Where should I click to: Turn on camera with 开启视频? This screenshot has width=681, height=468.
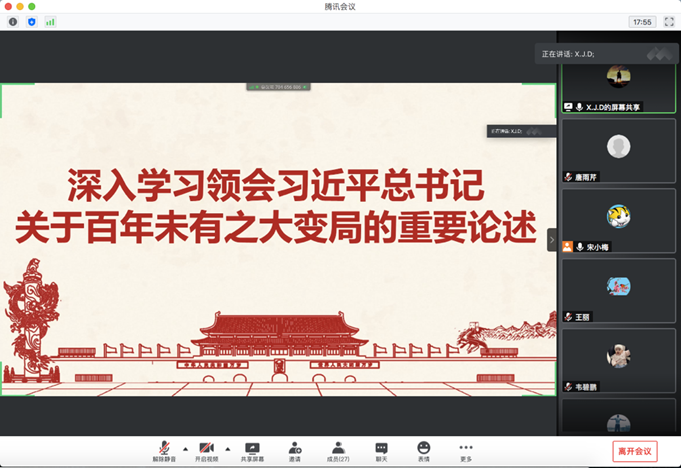tap(207, 447)
